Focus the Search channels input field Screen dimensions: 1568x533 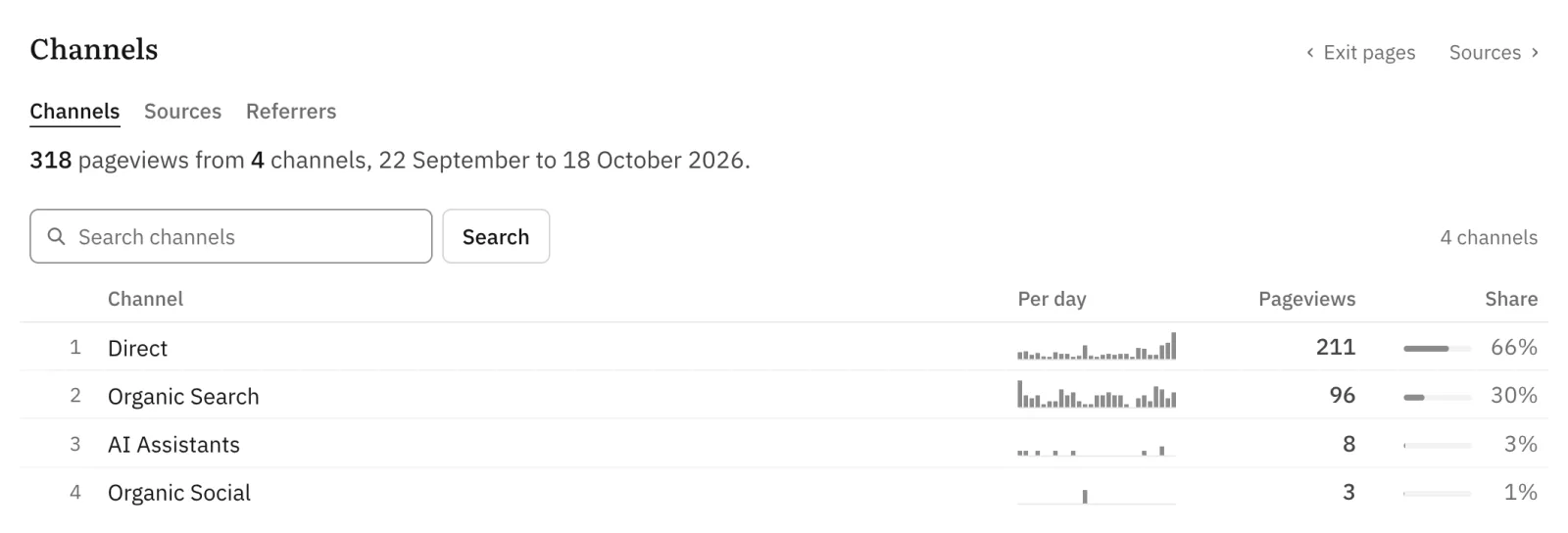(231, 236)
